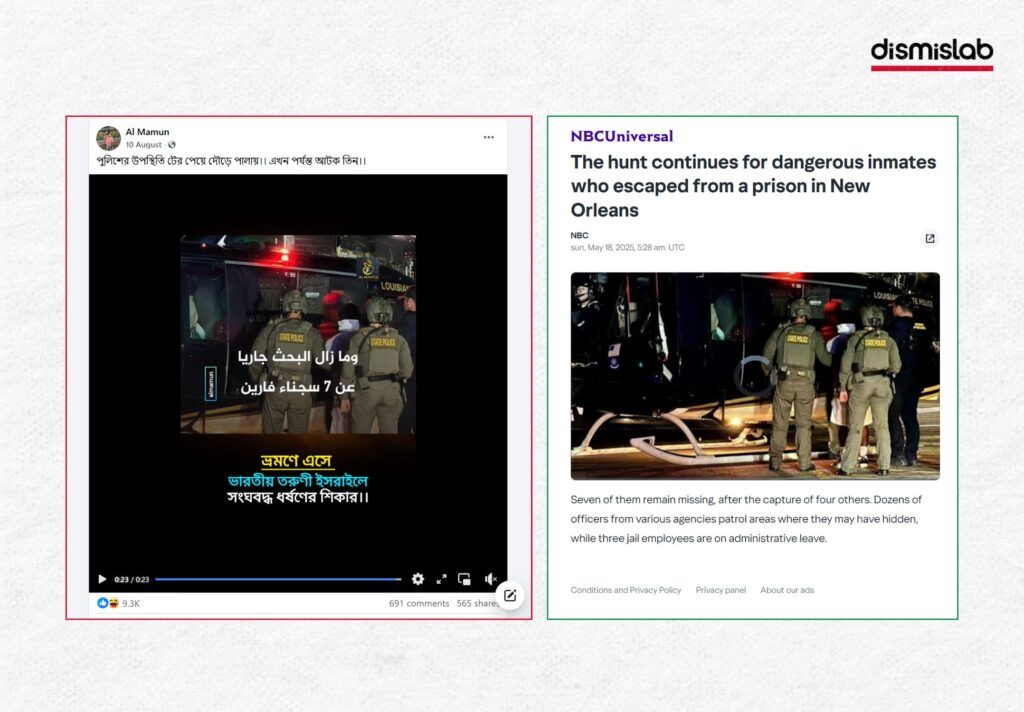
Task: Play the Facebook video
Action: pyautogui.click(x=102, y=579)
